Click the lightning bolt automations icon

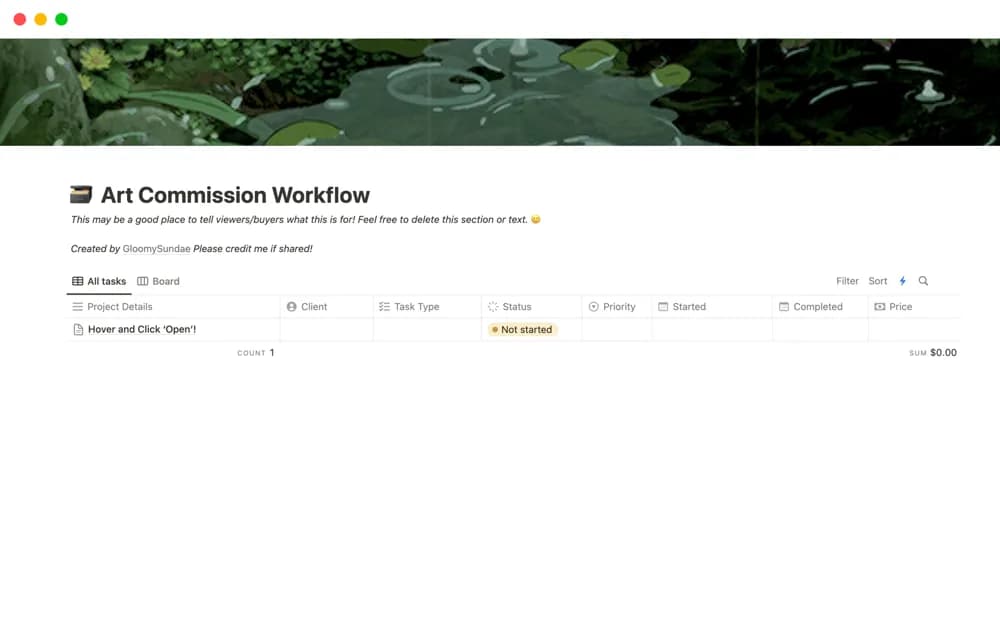tap(902, 281)
